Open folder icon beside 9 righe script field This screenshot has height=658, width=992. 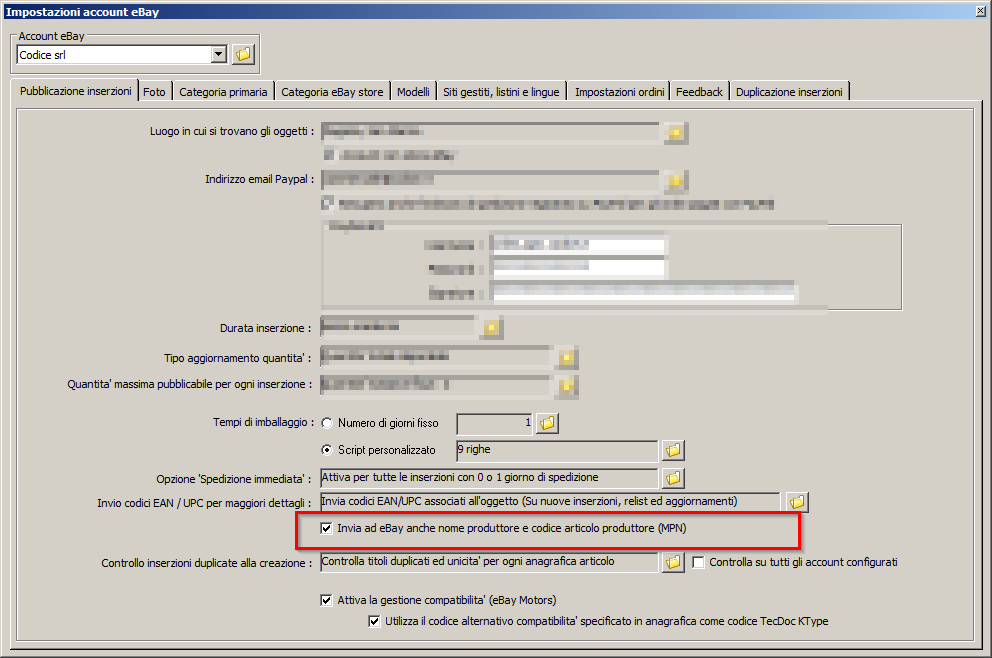673,450
